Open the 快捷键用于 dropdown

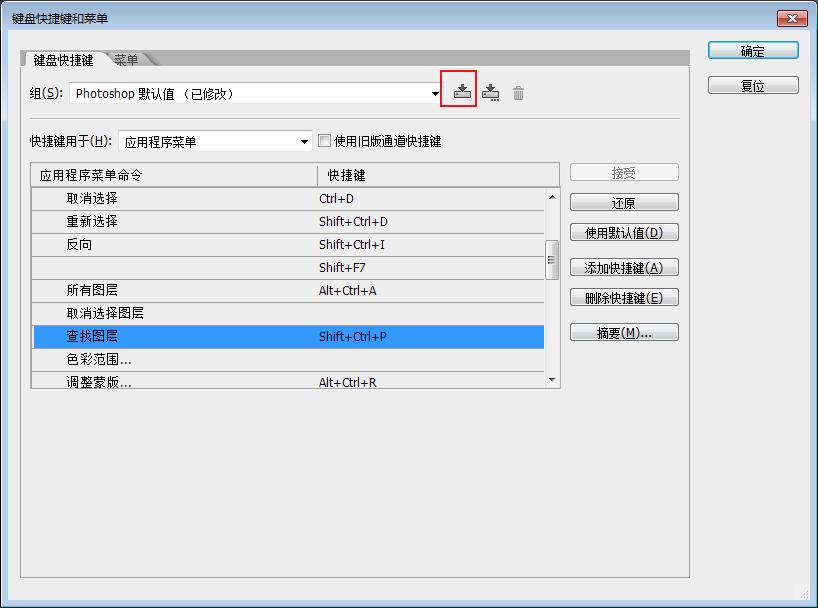coord(306,140)
